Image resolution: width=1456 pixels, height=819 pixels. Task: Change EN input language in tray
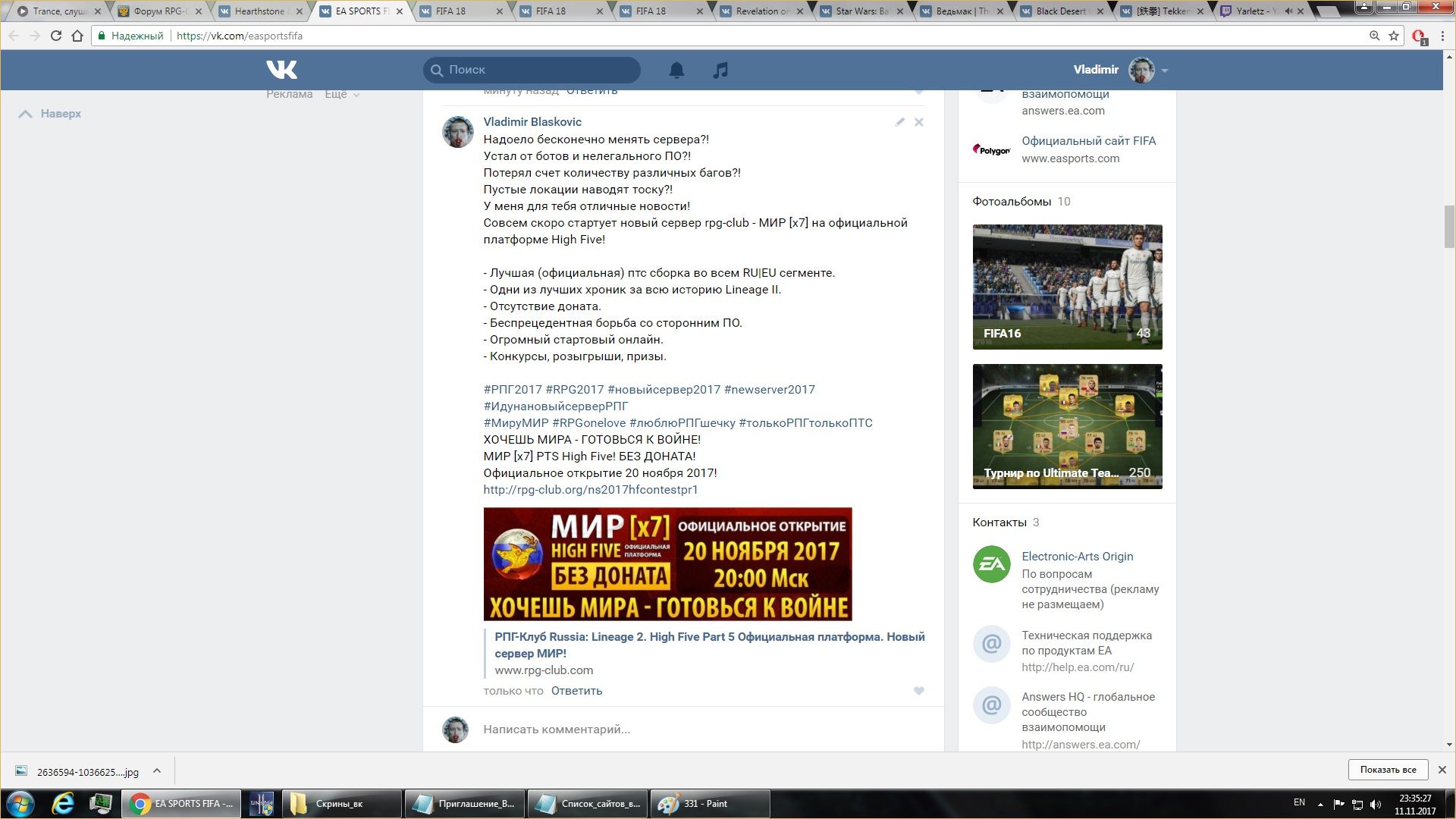1299,802
